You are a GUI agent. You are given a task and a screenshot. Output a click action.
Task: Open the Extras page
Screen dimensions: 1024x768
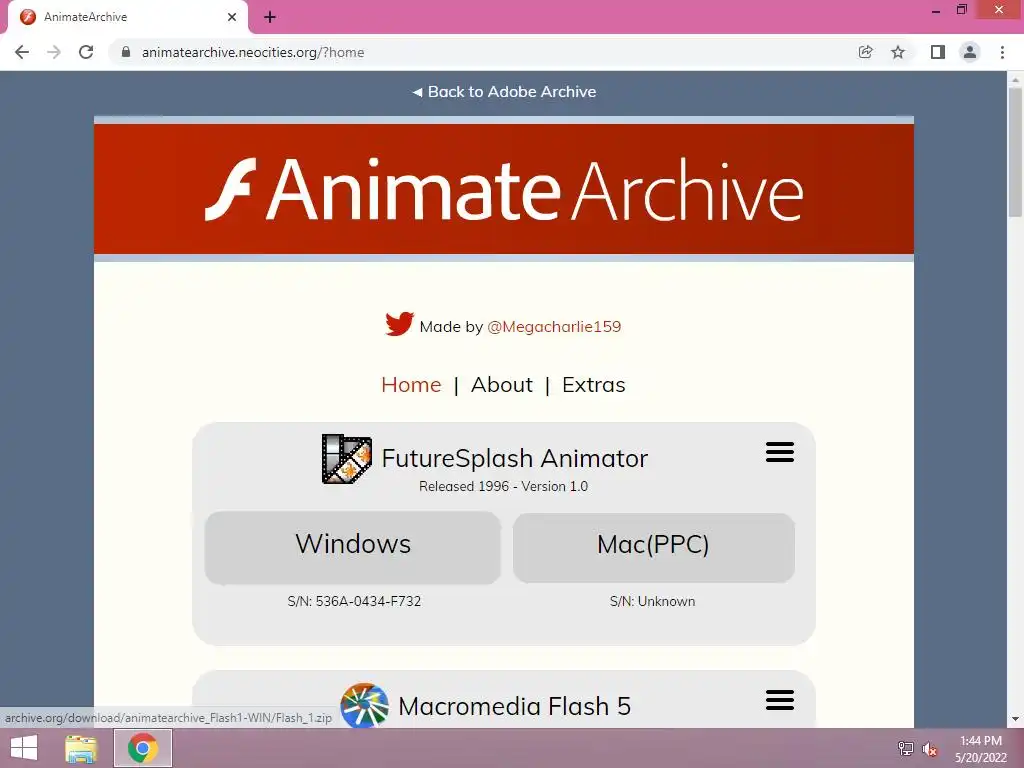coord(594,385)
